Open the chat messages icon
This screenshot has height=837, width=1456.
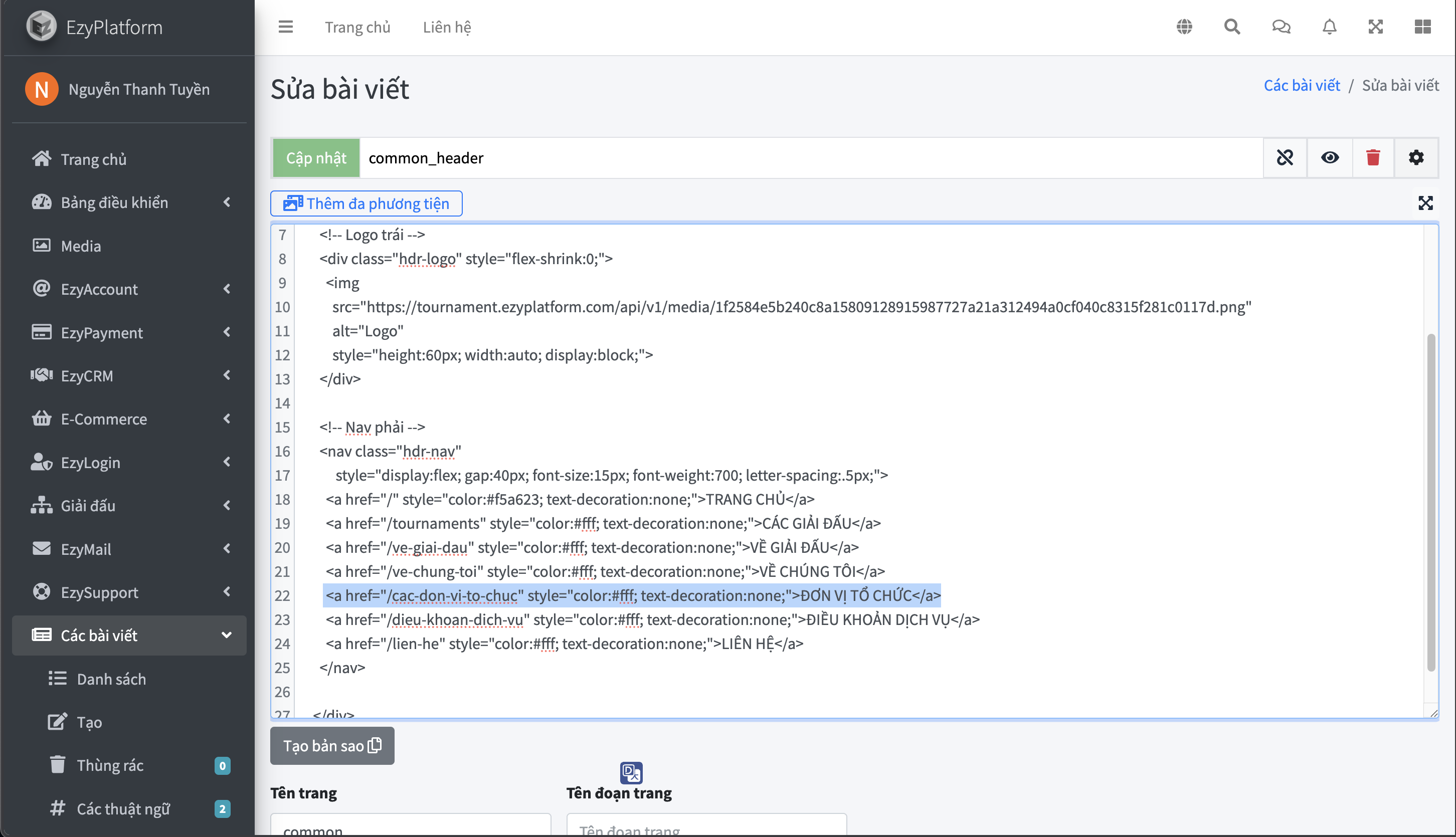[1281, 27]
